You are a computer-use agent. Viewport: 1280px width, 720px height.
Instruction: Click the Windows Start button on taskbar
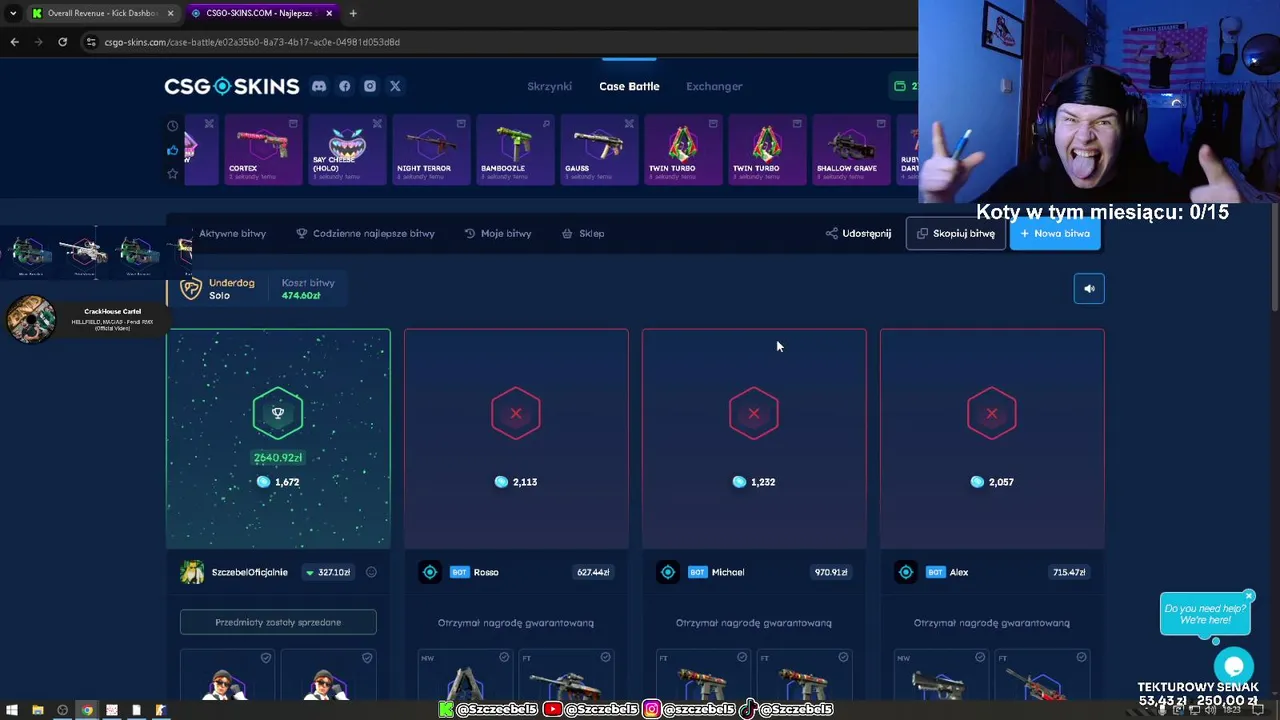coord(13,710)
